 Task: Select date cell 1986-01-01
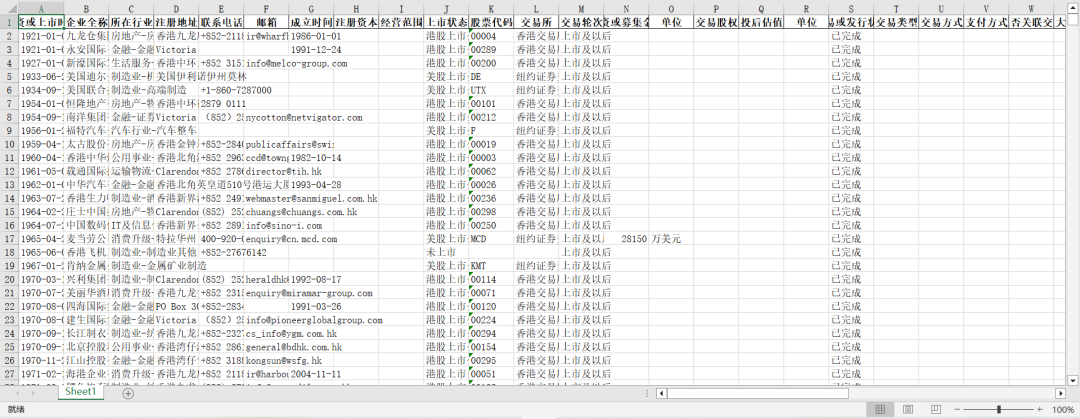[x=311, y=36]
